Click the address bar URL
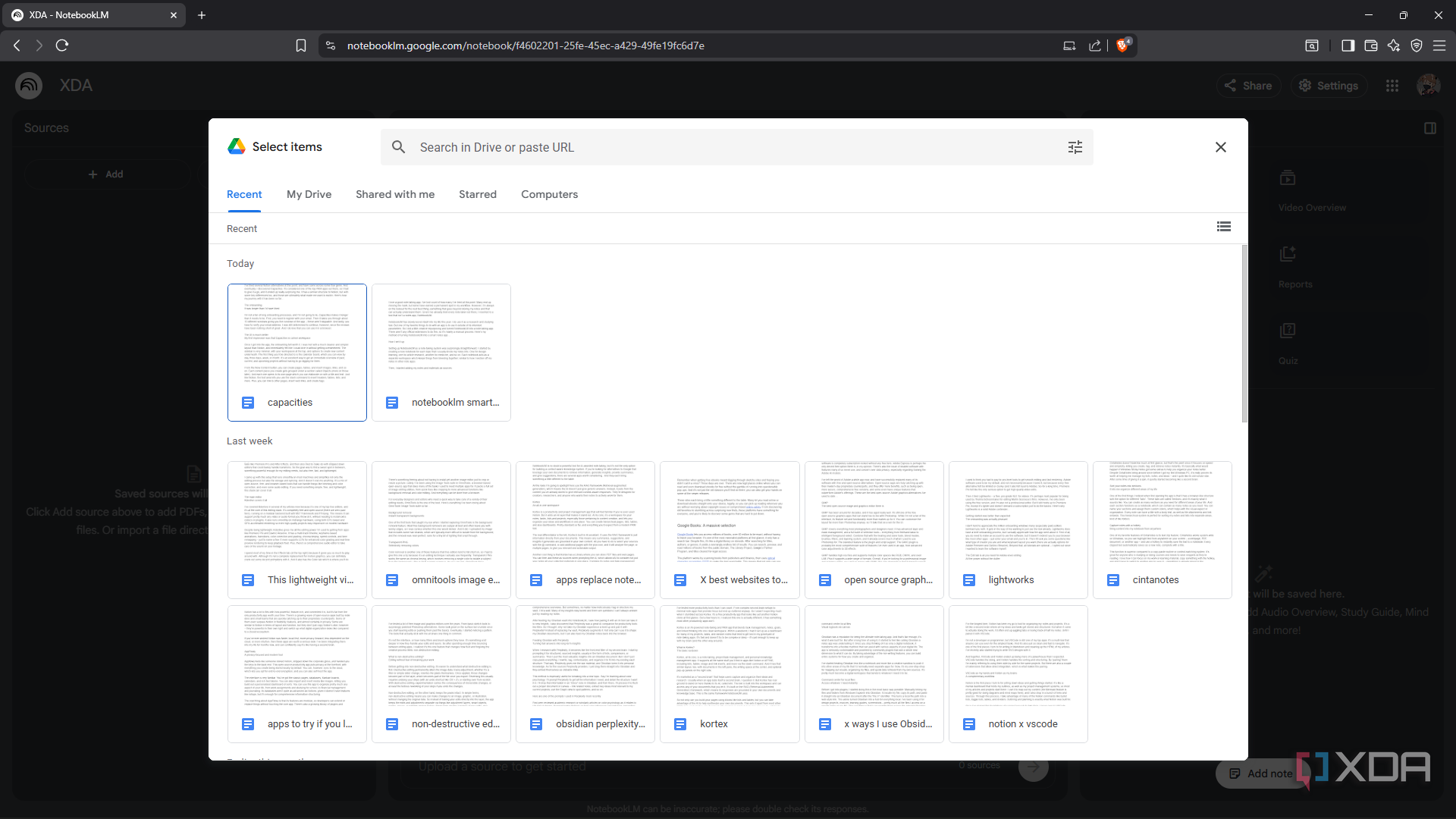The height and width of the screenshot is (819, 1456). pyautogui.click(x=526, y=45)
